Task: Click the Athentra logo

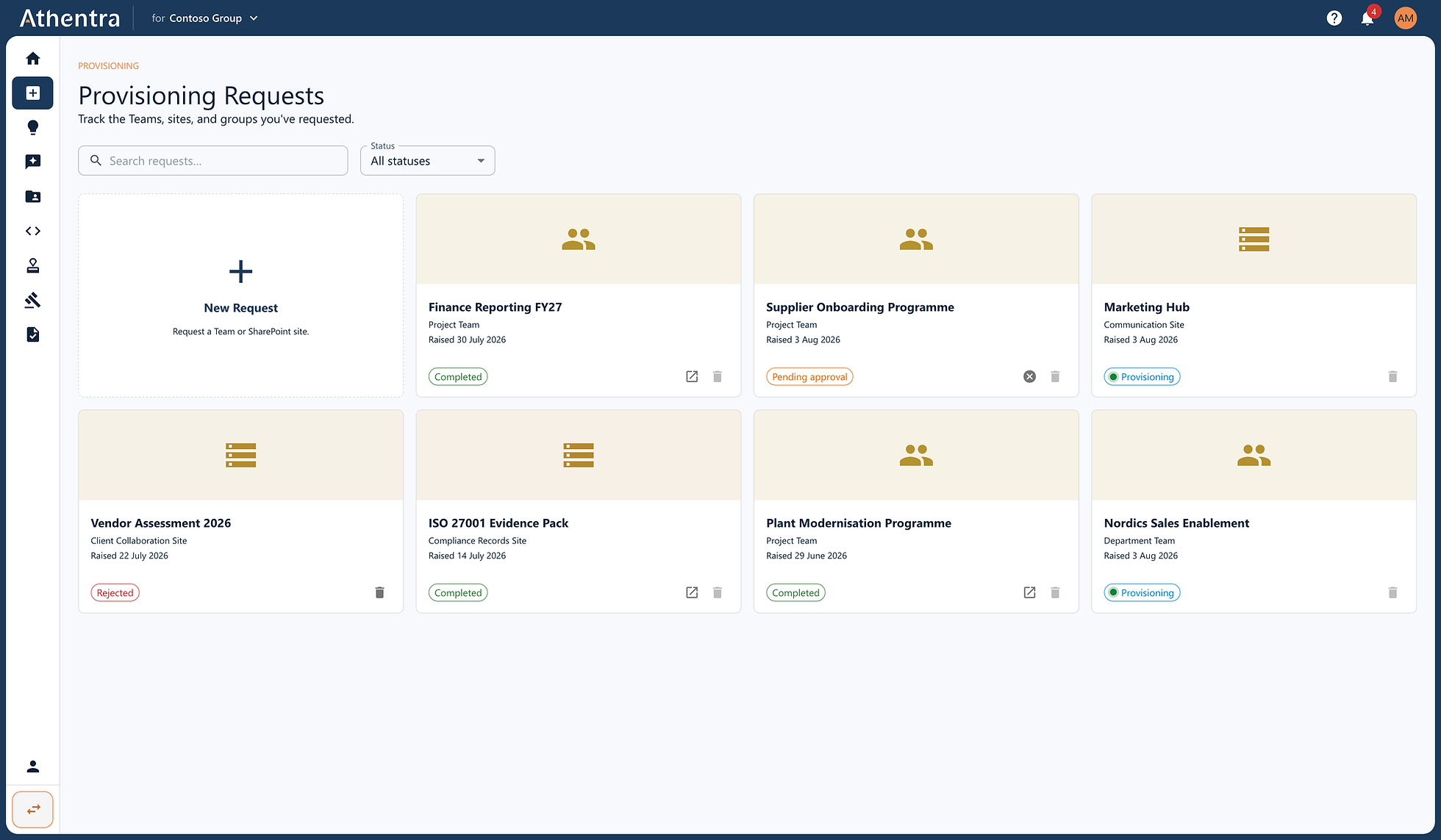Action: point(70,18)
